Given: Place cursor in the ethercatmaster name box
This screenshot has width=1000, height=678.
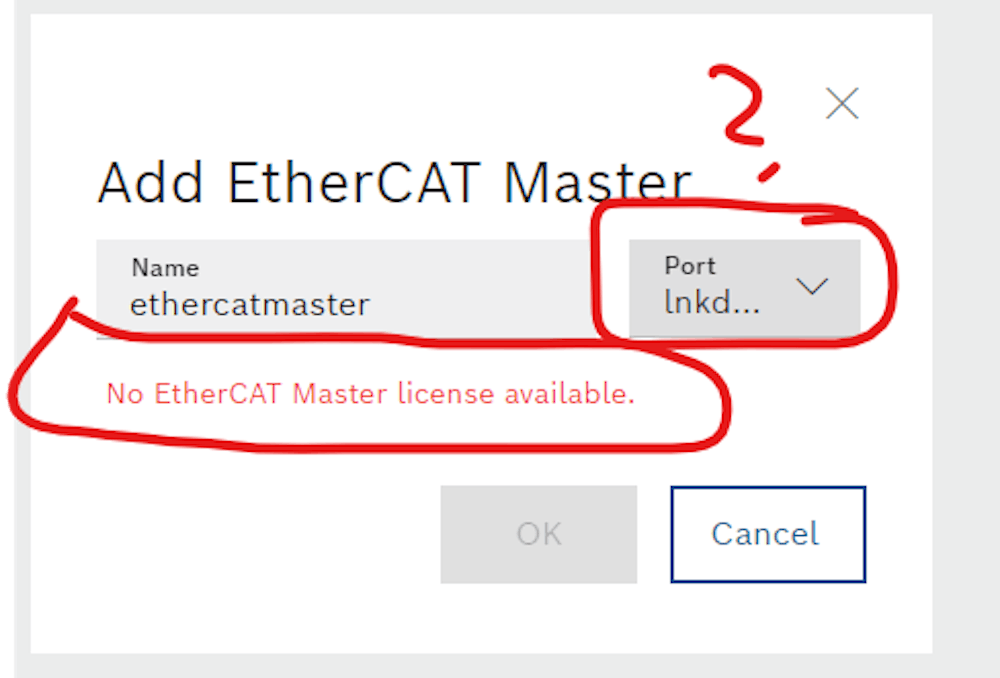Looking at the screenshot, I should (300, 304).
